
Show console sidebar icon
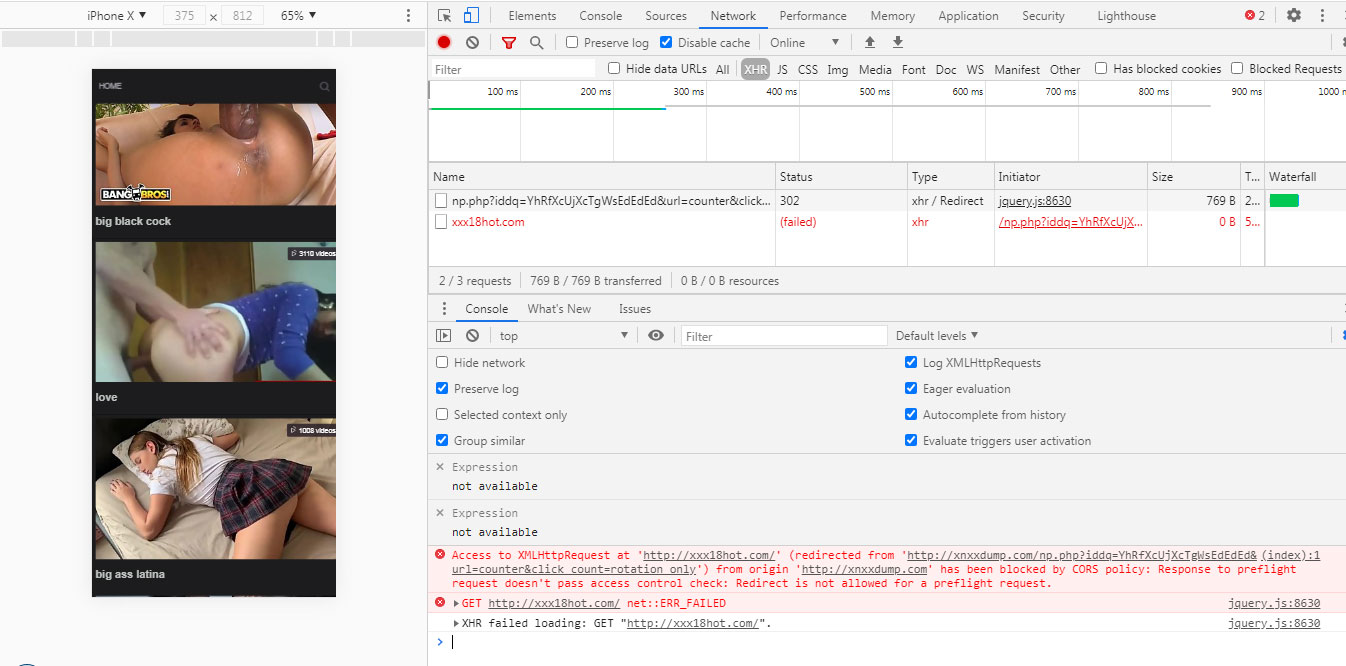point(444,335)
